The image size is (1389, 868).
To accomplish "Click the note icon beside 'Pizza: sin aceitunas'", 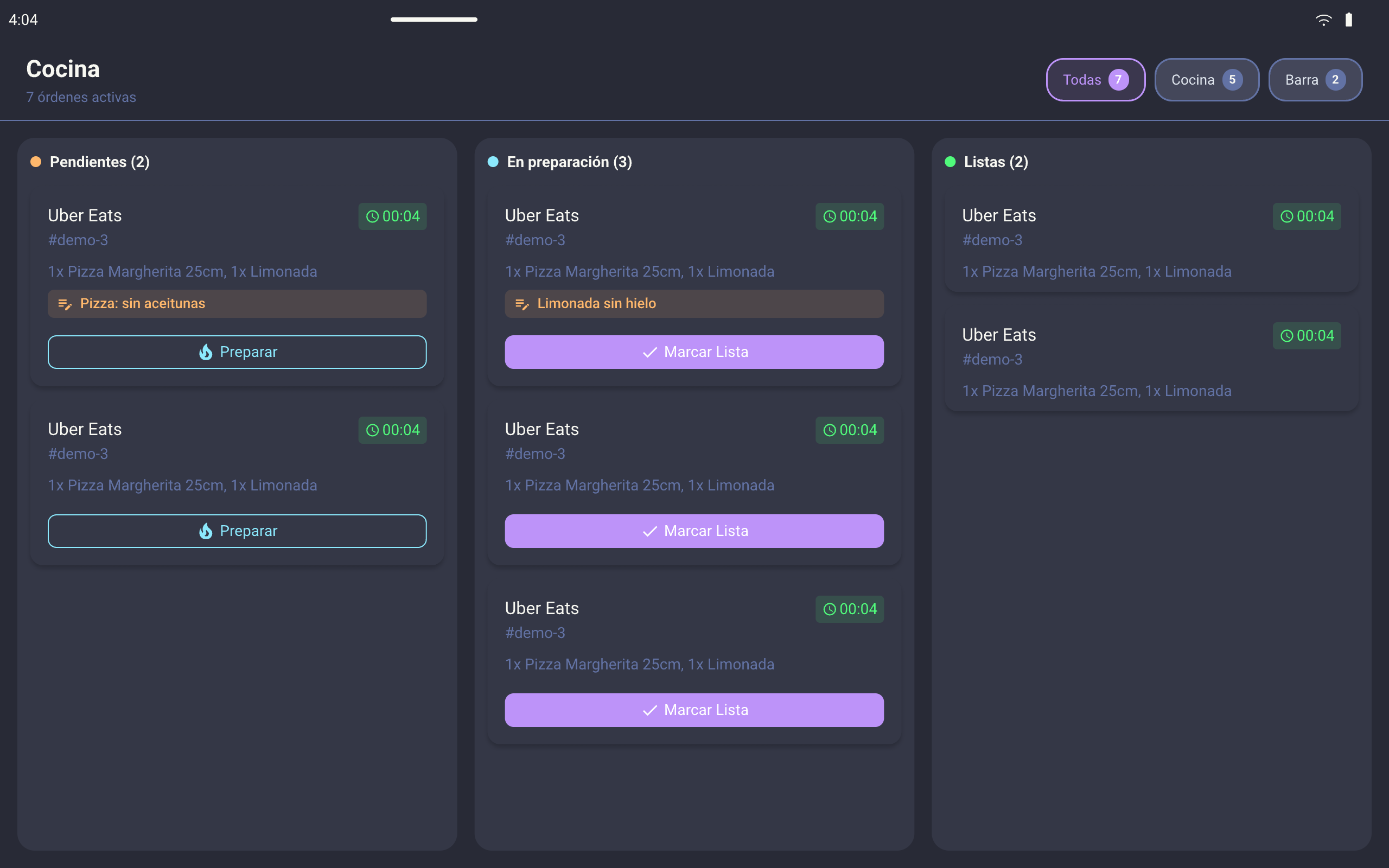I will 65,304.
